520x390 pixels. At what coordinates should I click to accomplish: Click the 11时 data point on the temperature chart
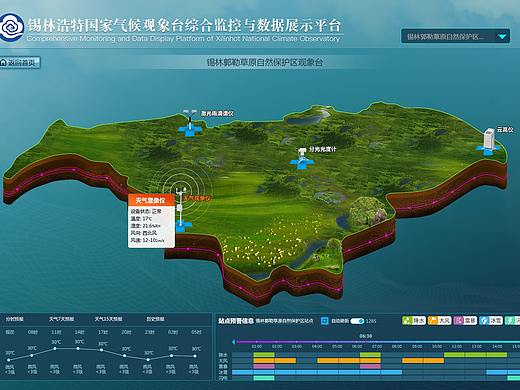coord(55,349)
